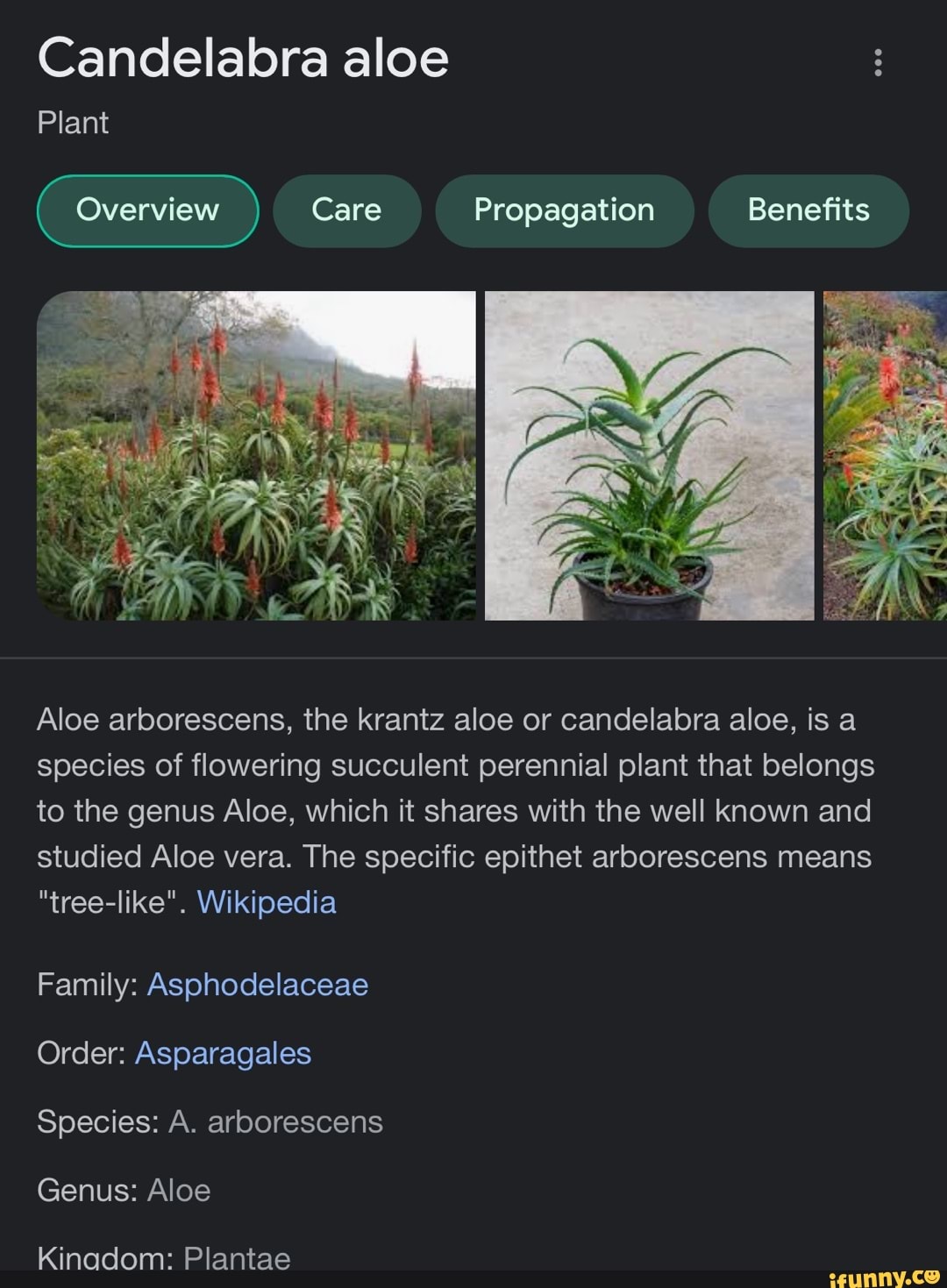Click the Genus Aloe row
The height and width of the screenshot is (1288, 947).
[124, 1190]
